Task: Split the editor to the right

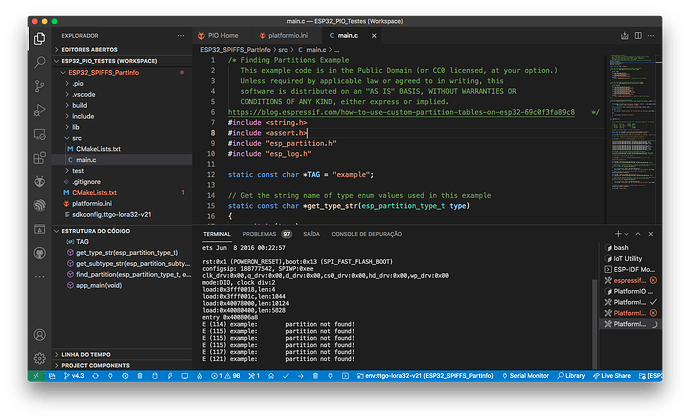Action: [638, 36]
